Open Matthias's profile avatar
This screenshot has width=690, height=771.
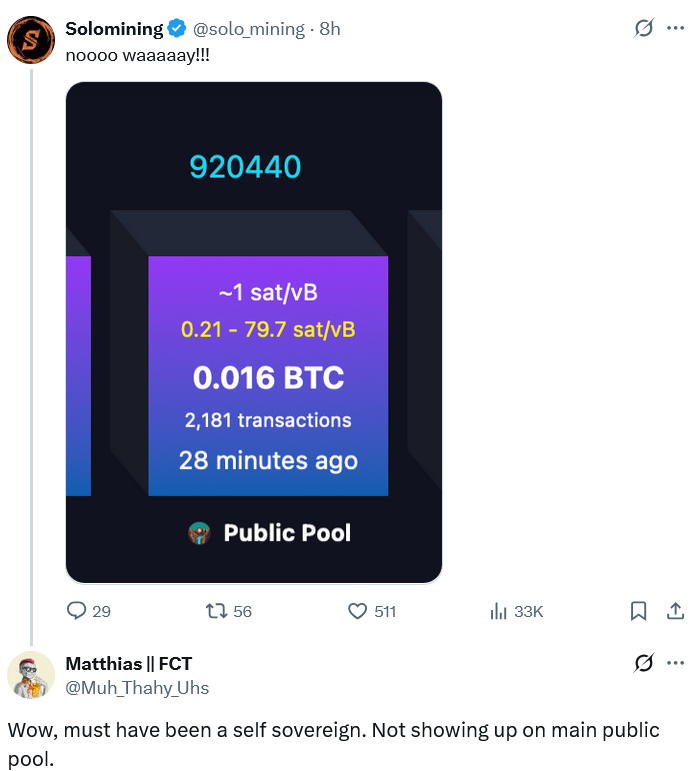(x=31, y=675)
